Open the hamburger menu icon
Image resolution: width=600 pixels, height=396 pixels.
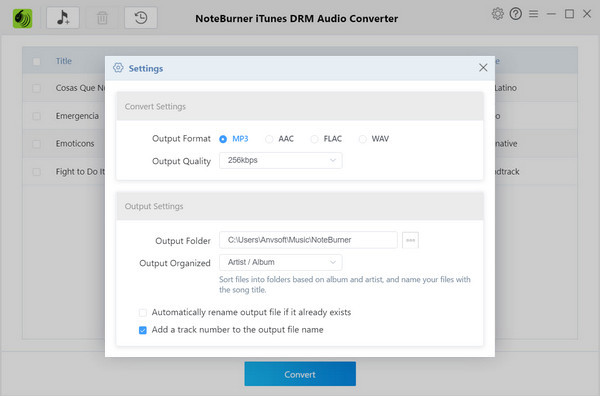point(533,14)
